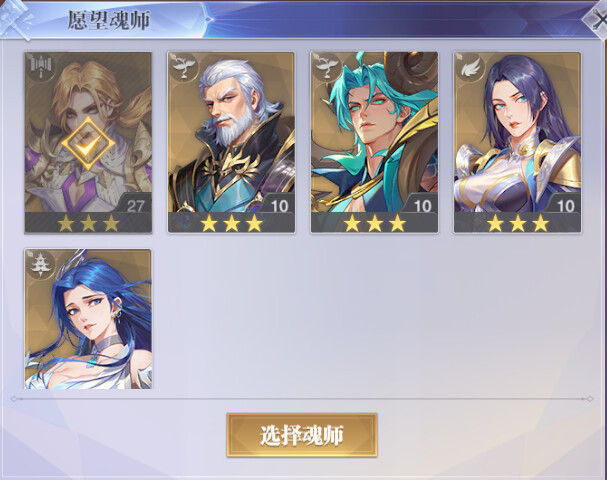The height and width of the screenshot is (480, 607).
Task: Click the level 10 badge on purple-haired card
Action: pyautogui.click(x=566, y=205)
